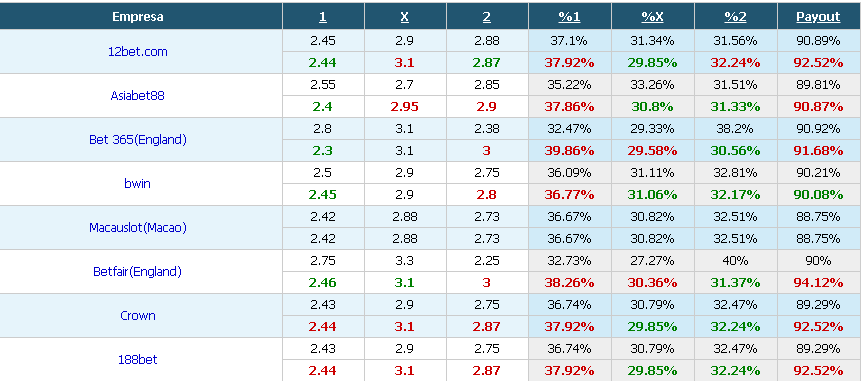Sort by the X column header

coord(405,16)
